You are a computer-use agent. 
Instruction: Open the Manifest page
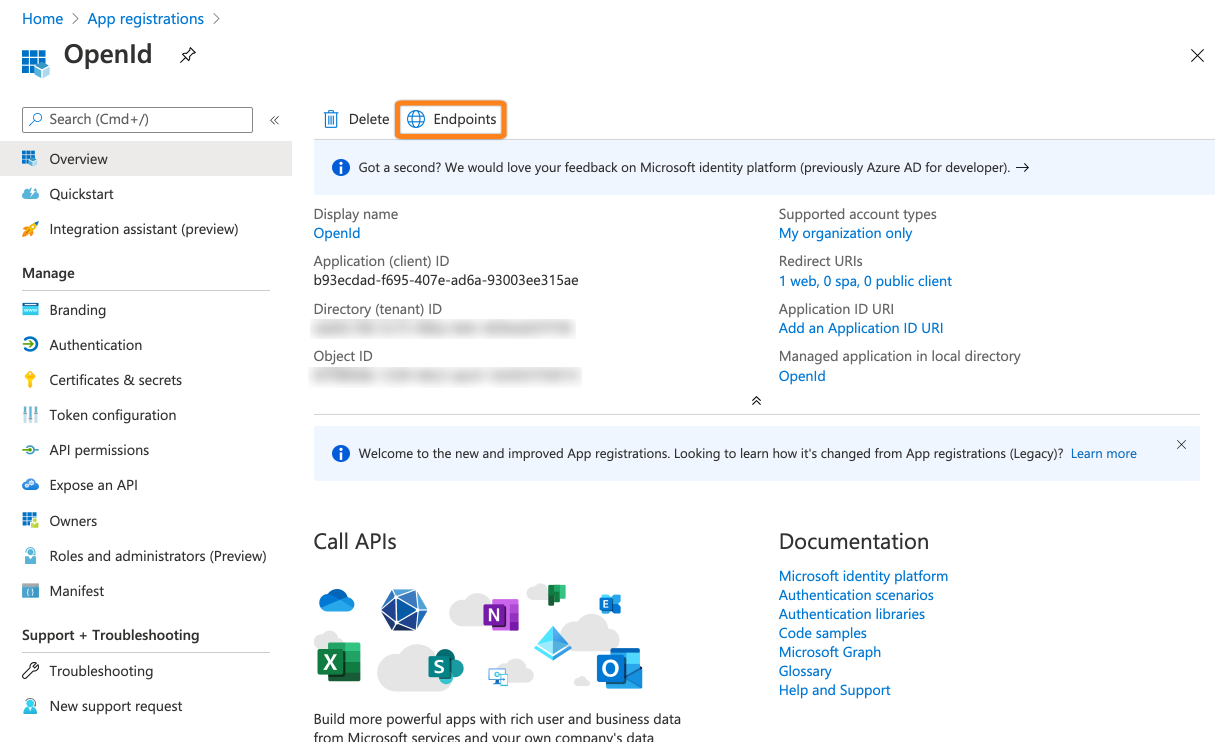(x=77, y=591)
